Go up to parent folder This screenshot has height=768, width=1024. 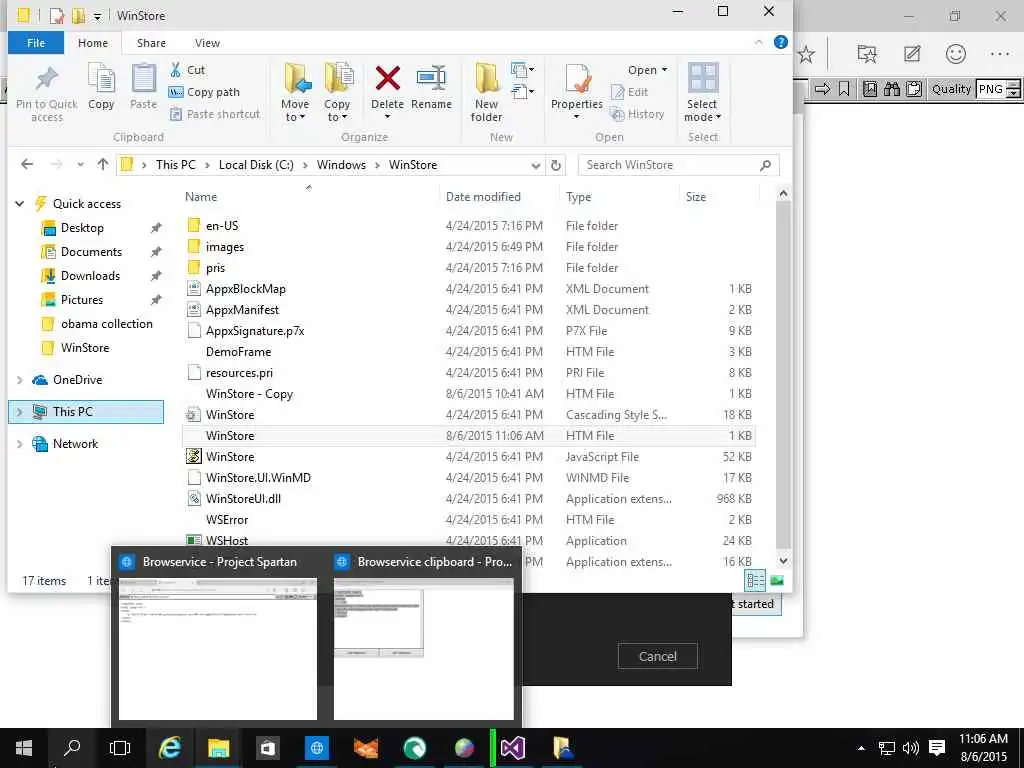point(103,165)
